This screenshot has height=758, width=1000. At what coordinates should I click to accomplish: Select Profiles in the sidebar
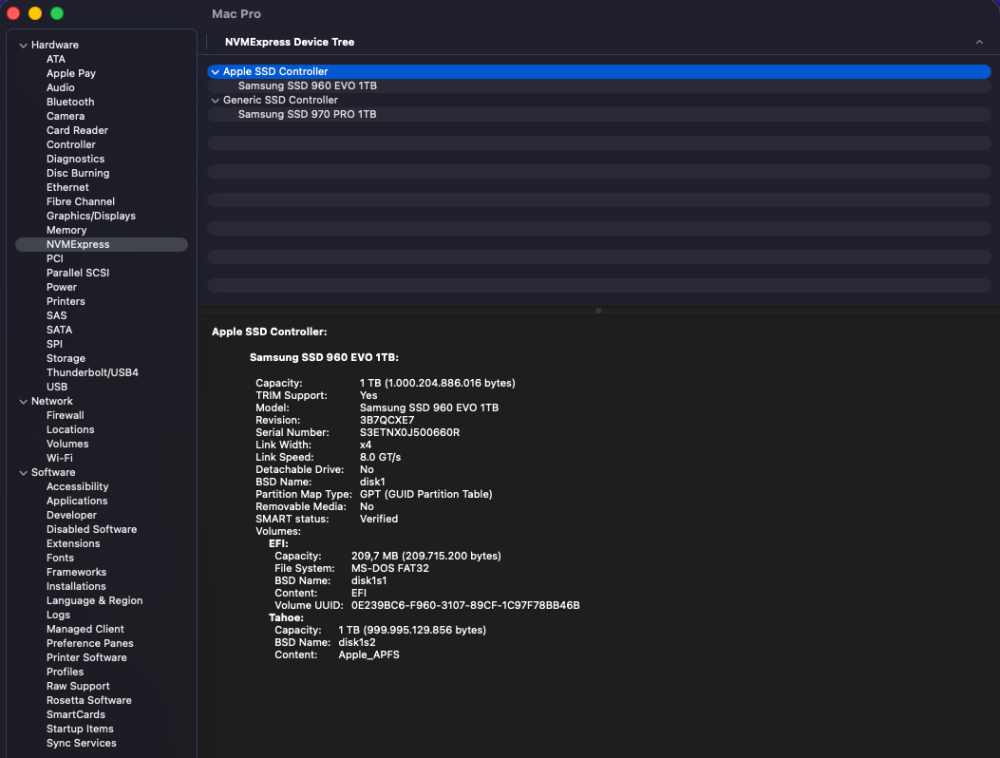click(x=64, y=672)
